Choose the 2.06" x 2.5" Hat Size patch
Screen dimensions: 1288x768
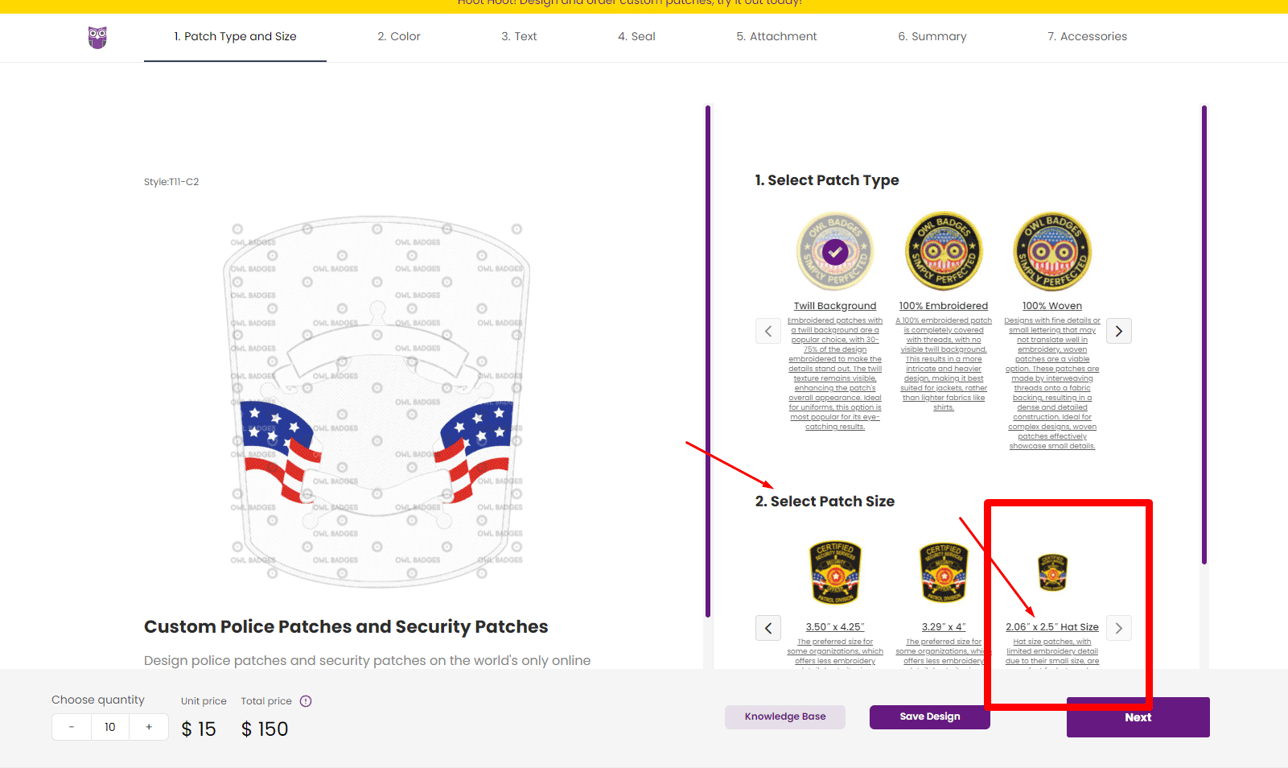(1051, 573)
